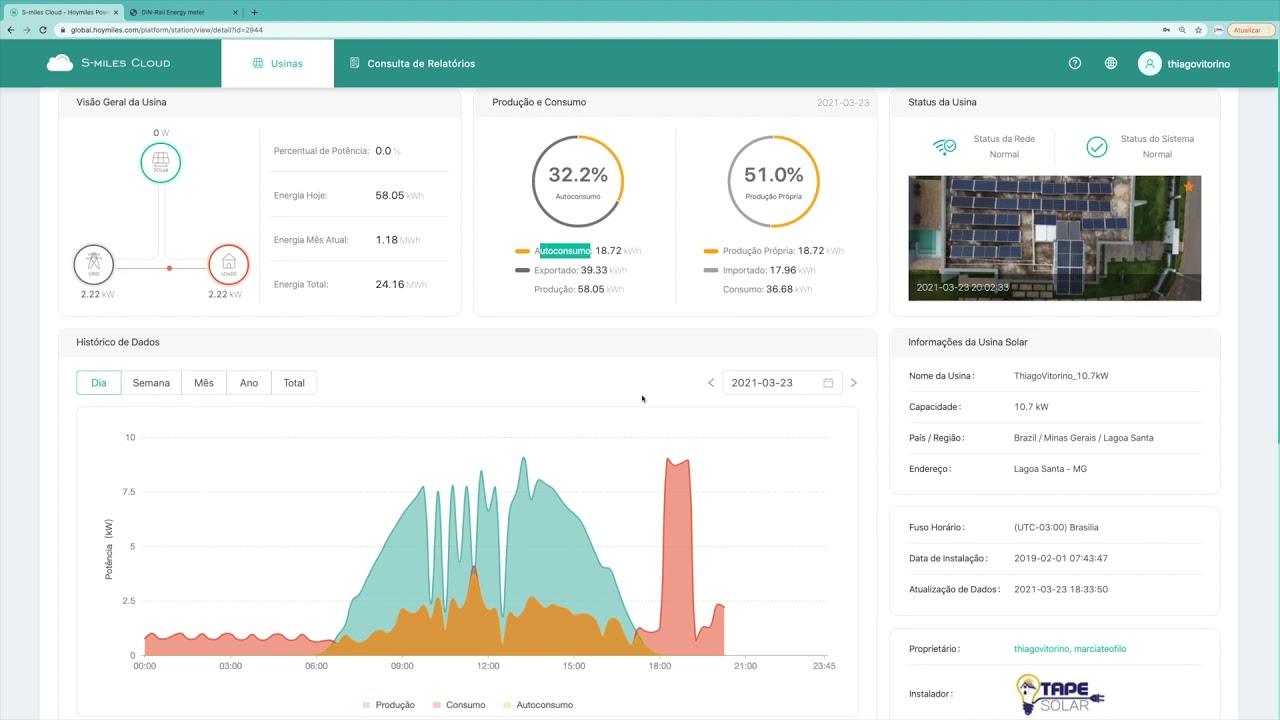This screenshot has height=720, width=1280.
Task: Open the date picker calendar field
Action: click(782, 383)
